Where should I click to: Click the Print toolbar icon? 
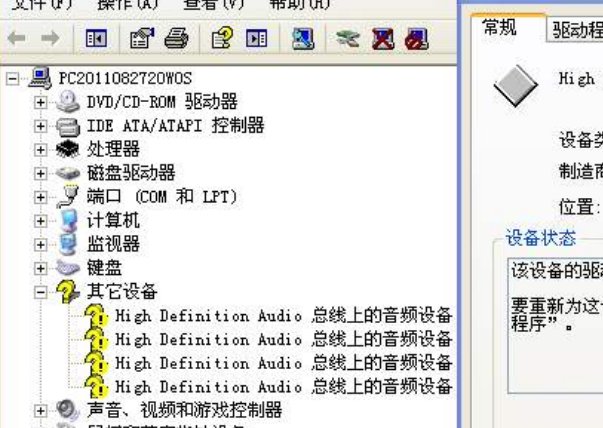[x=176, y=39]
